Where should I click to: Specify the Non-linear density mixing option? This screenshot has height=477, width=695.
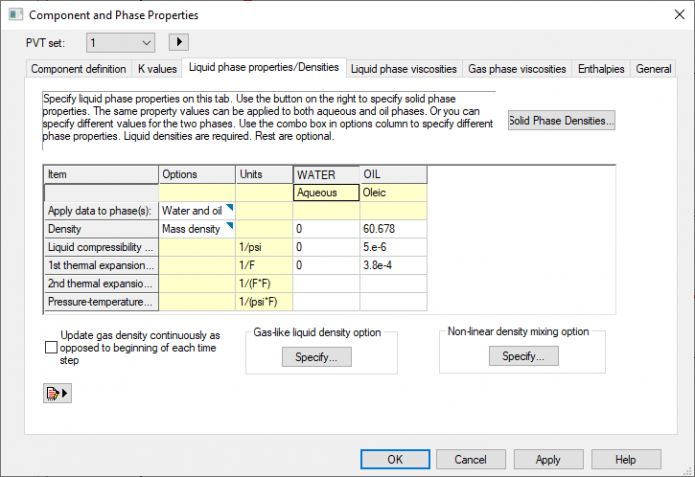(x=523, y=356)
